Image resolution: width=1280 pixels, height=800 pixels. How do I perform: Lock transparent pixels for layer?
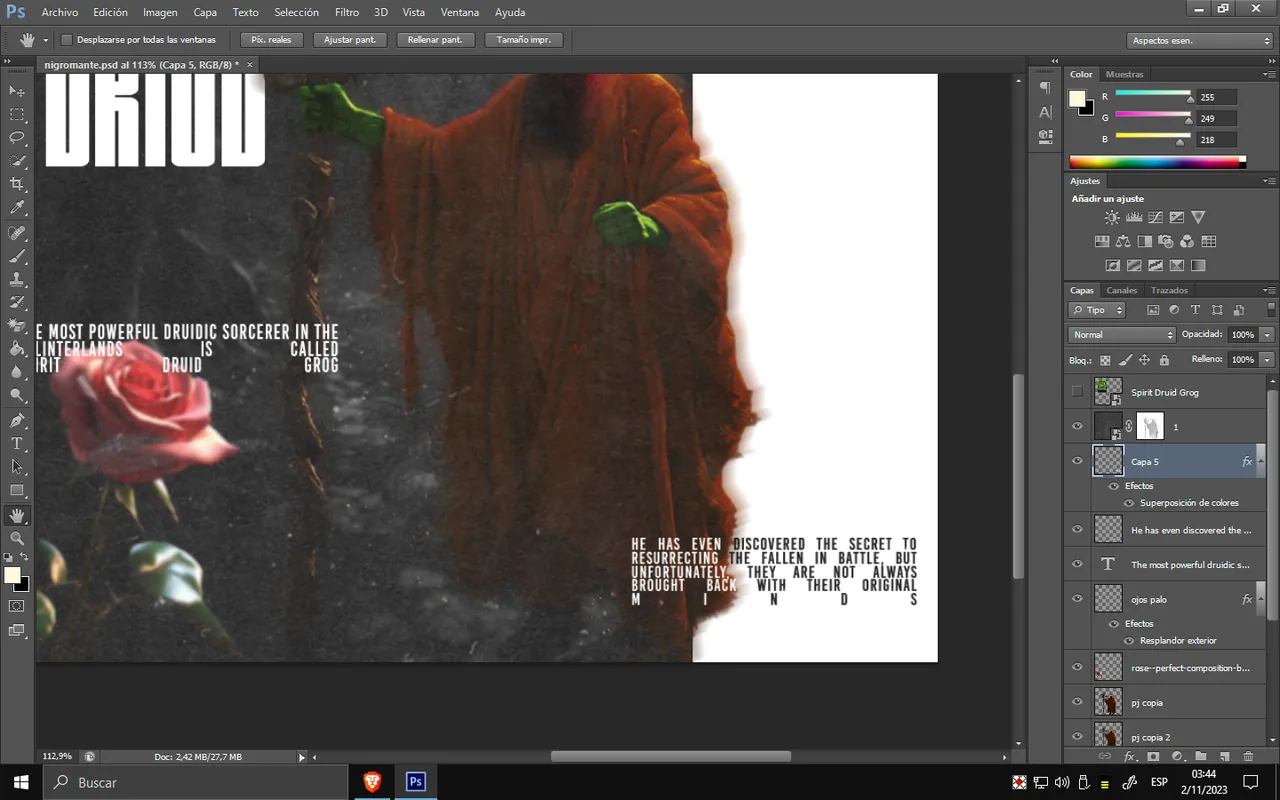tap(1105, 360)
